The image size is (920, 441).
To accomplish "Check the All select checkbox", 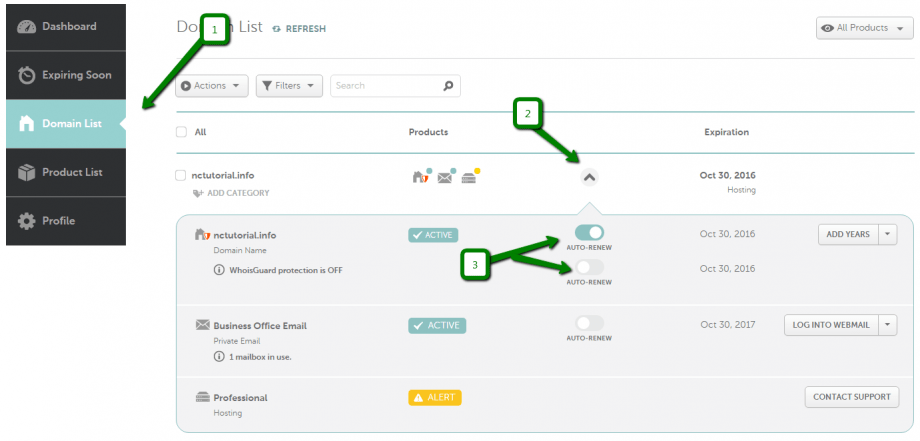I will pos(181,132).
